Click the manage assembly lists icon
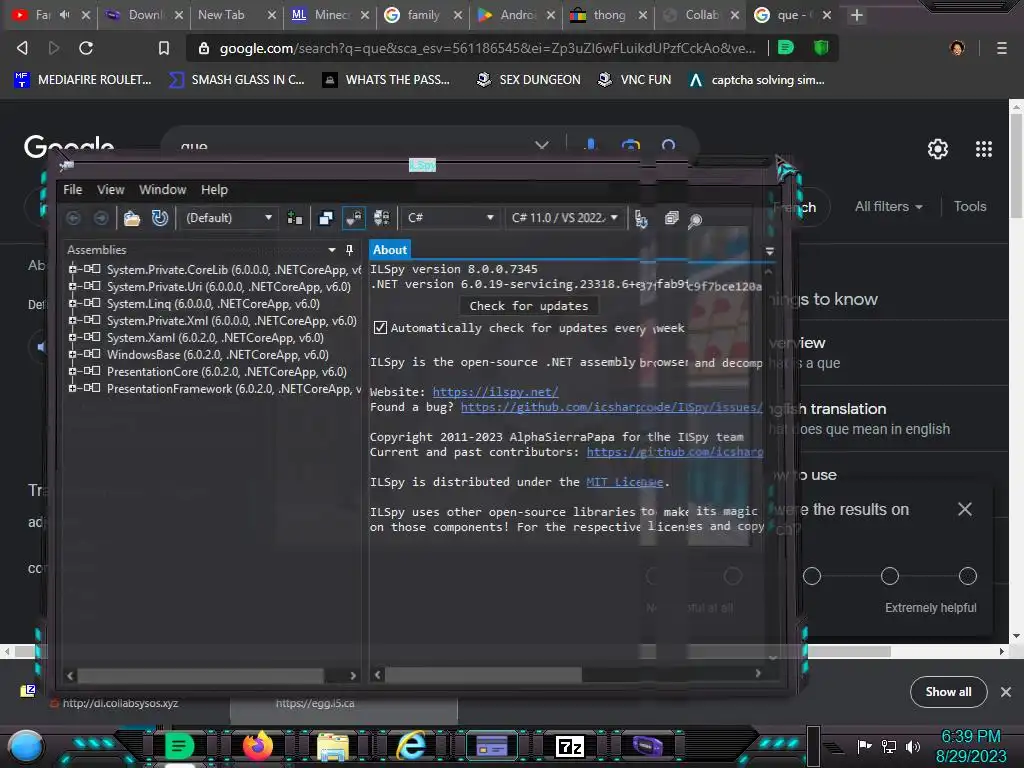Screen dimensions: 1024x768 click(295, 218)
